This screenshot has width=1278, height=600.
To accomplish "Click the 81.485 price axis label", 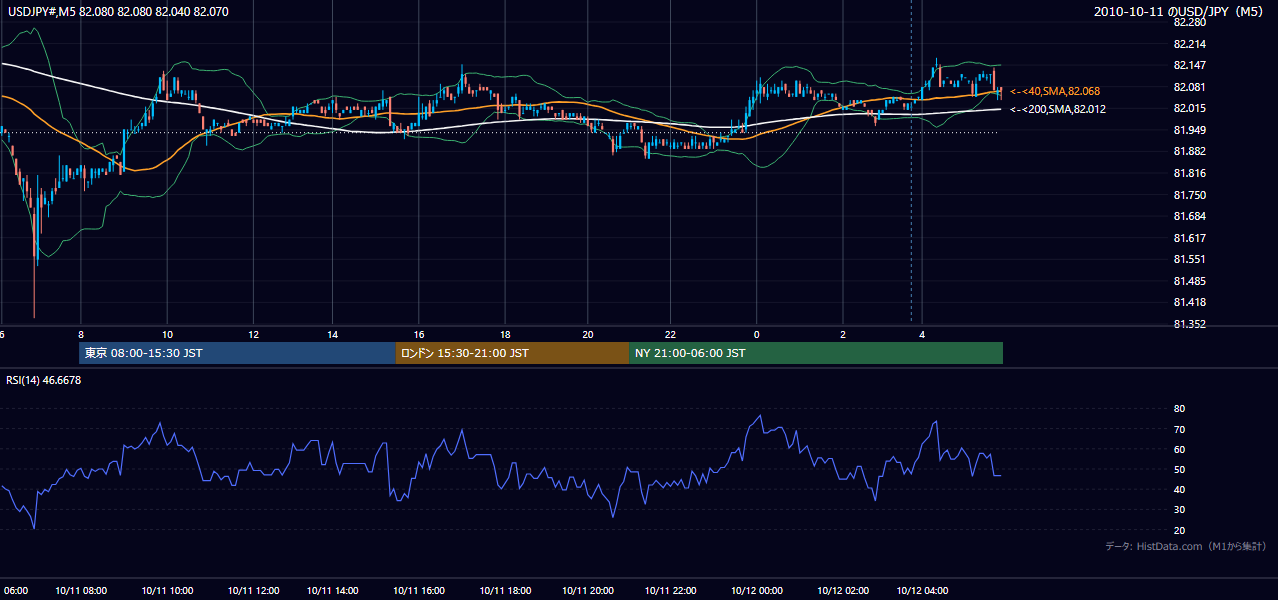I will pyautogui.click(x=1189, y=281).
